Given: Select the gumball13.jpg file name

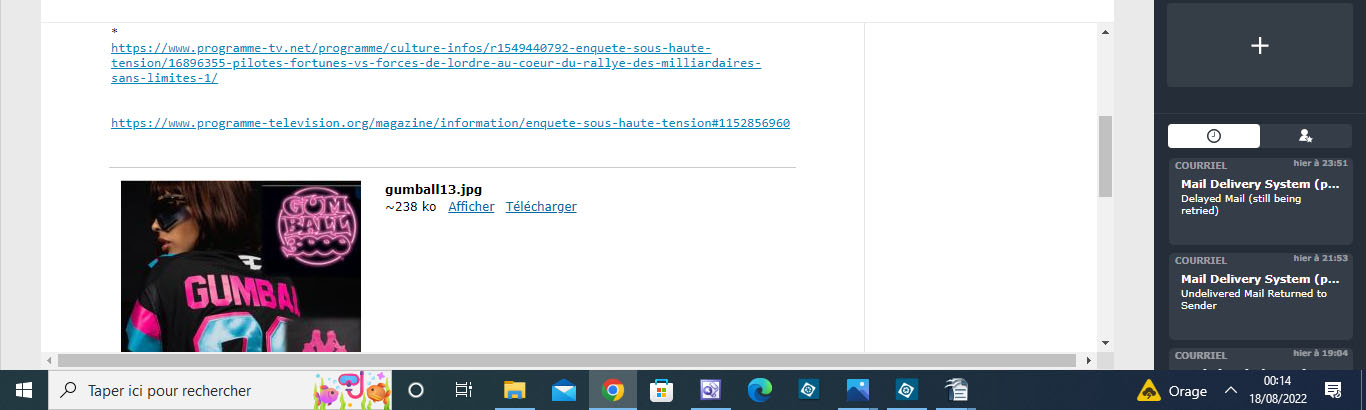Looking at the screenshot, I should point(433,189).
